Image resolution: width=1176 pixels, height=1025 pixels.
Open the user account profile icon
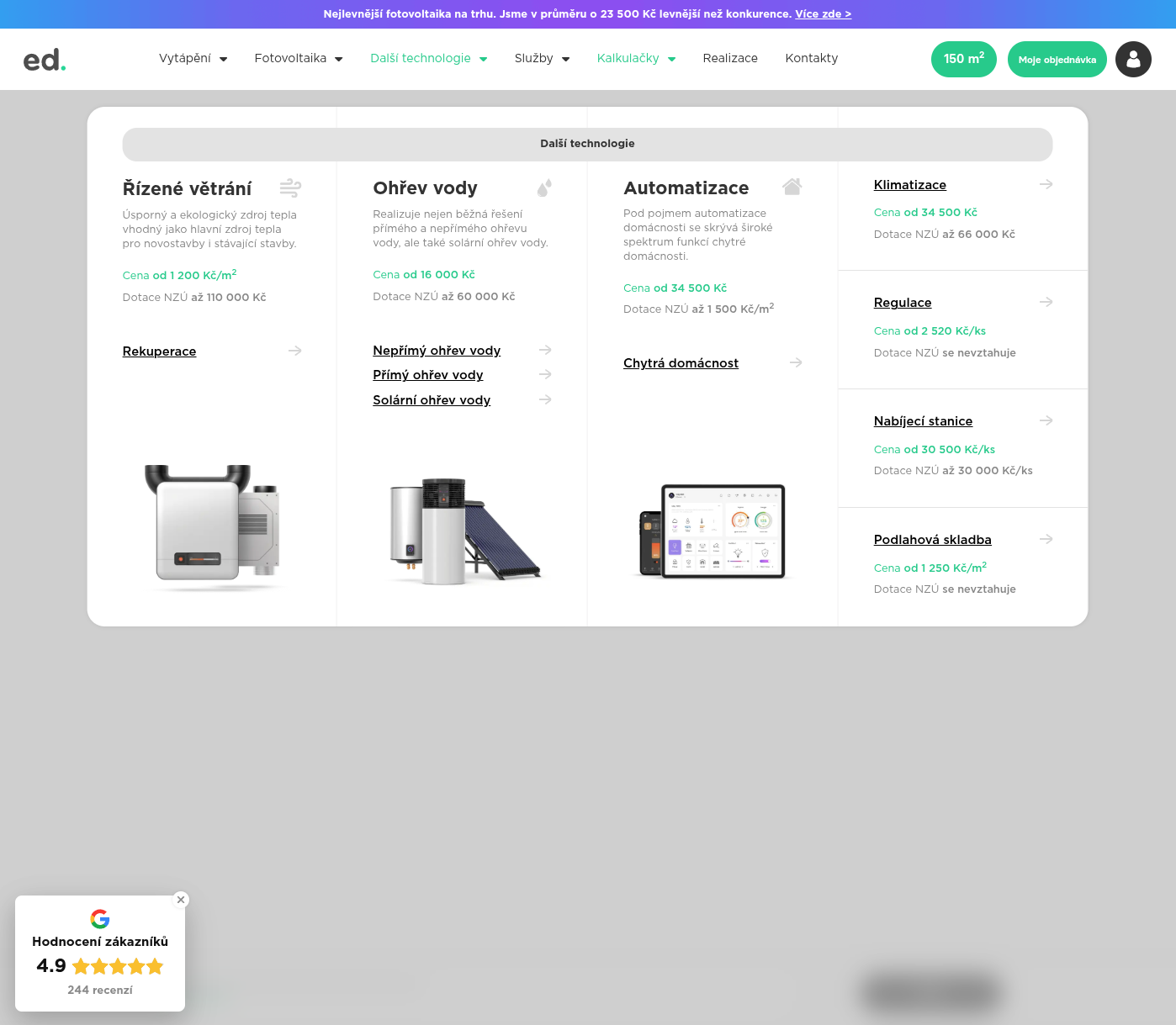click(x=1133, y=60)
